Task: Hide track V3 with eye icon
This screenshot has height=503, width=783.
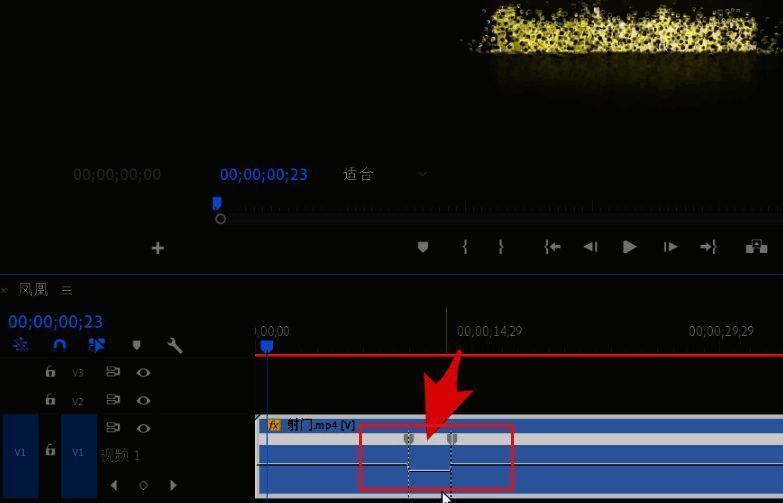Action: (143, 372)
